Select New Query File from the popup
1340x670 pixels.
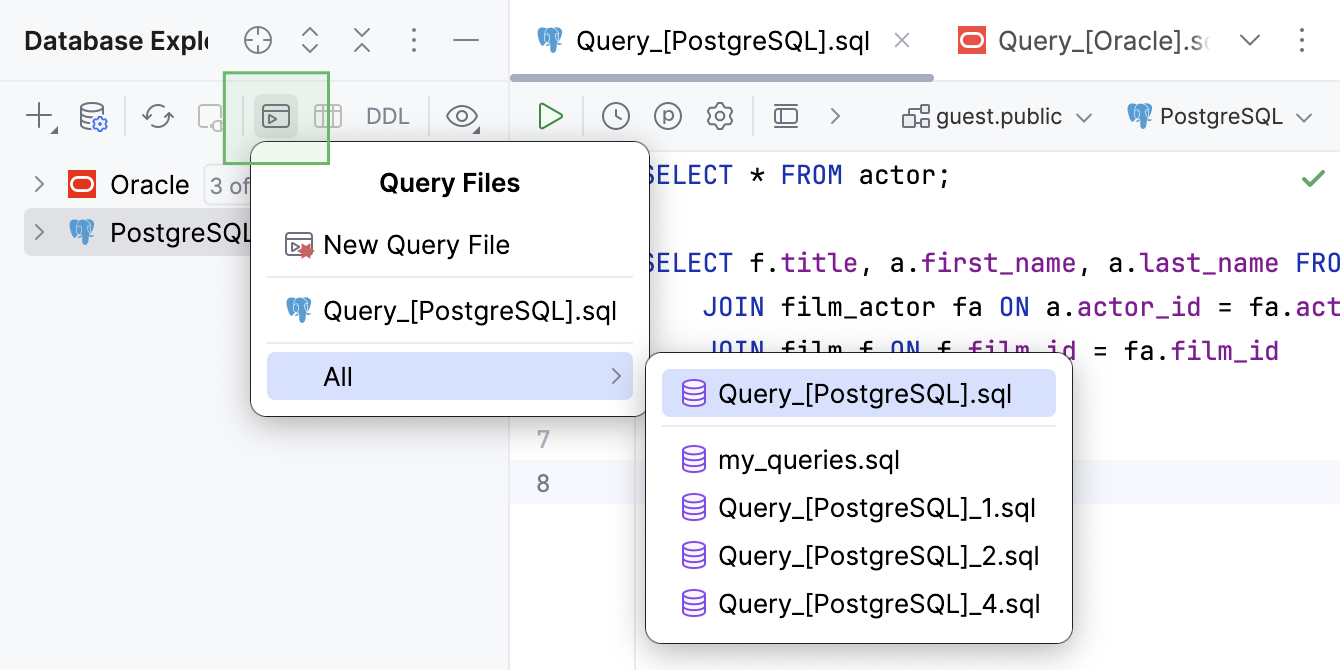[x=416, y=245]
